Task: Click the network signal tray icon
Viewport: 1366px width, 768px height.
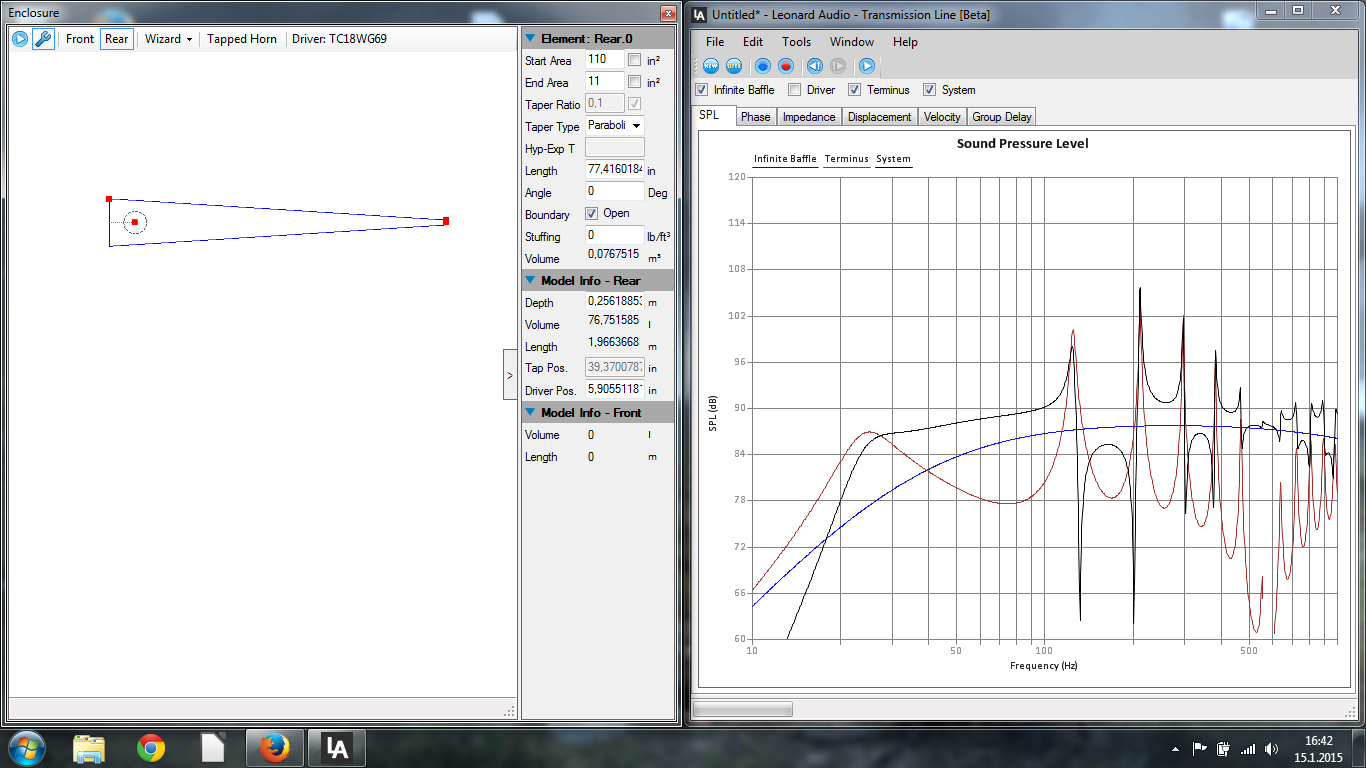Action: [x=1247, y=748]
